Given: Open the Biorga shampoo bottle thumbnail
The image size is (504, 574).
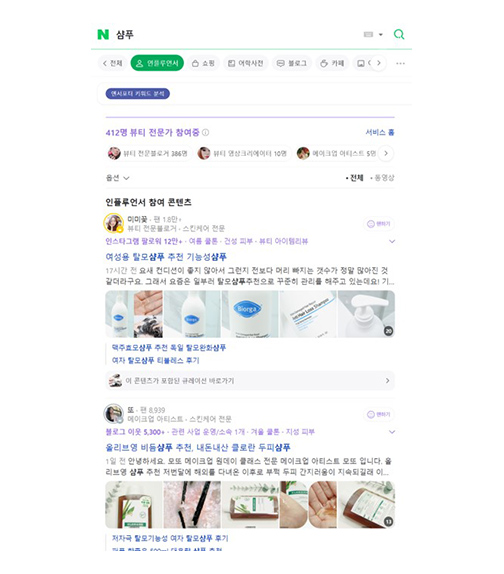Looking at the screenshot, I should click(x=250, y=314).
